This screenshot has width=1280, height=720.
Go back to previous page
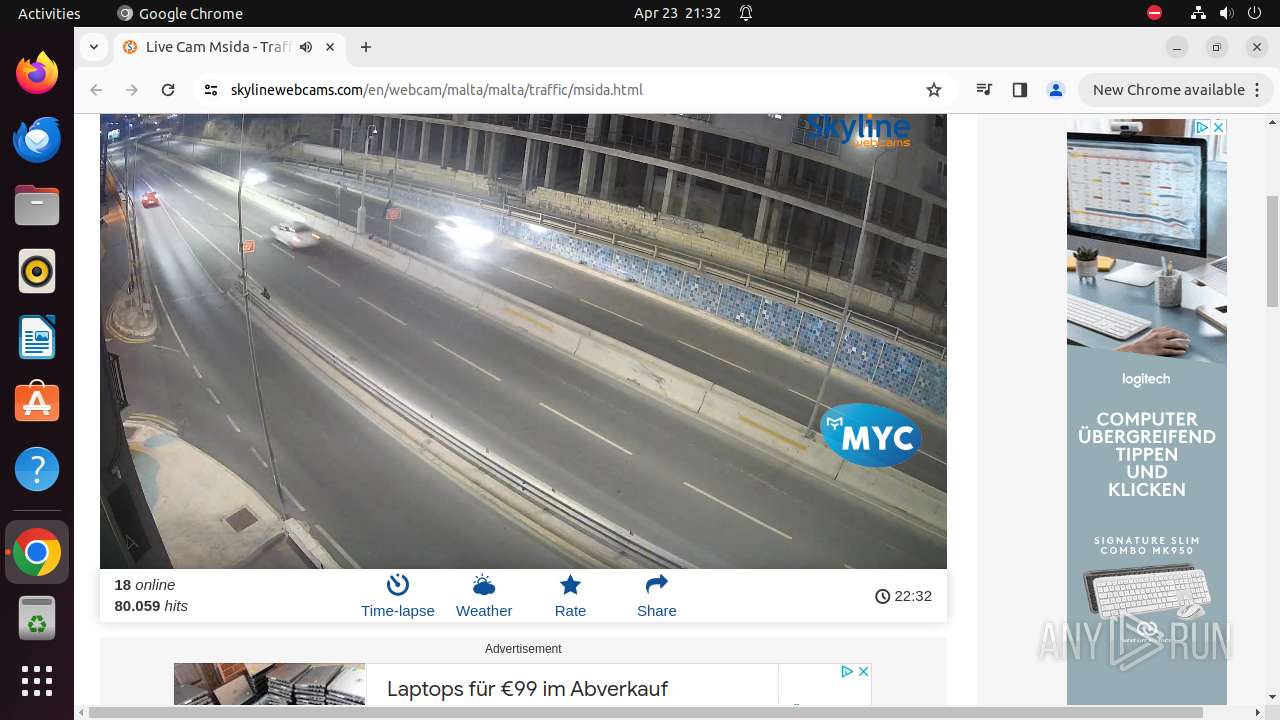(96, 90)
